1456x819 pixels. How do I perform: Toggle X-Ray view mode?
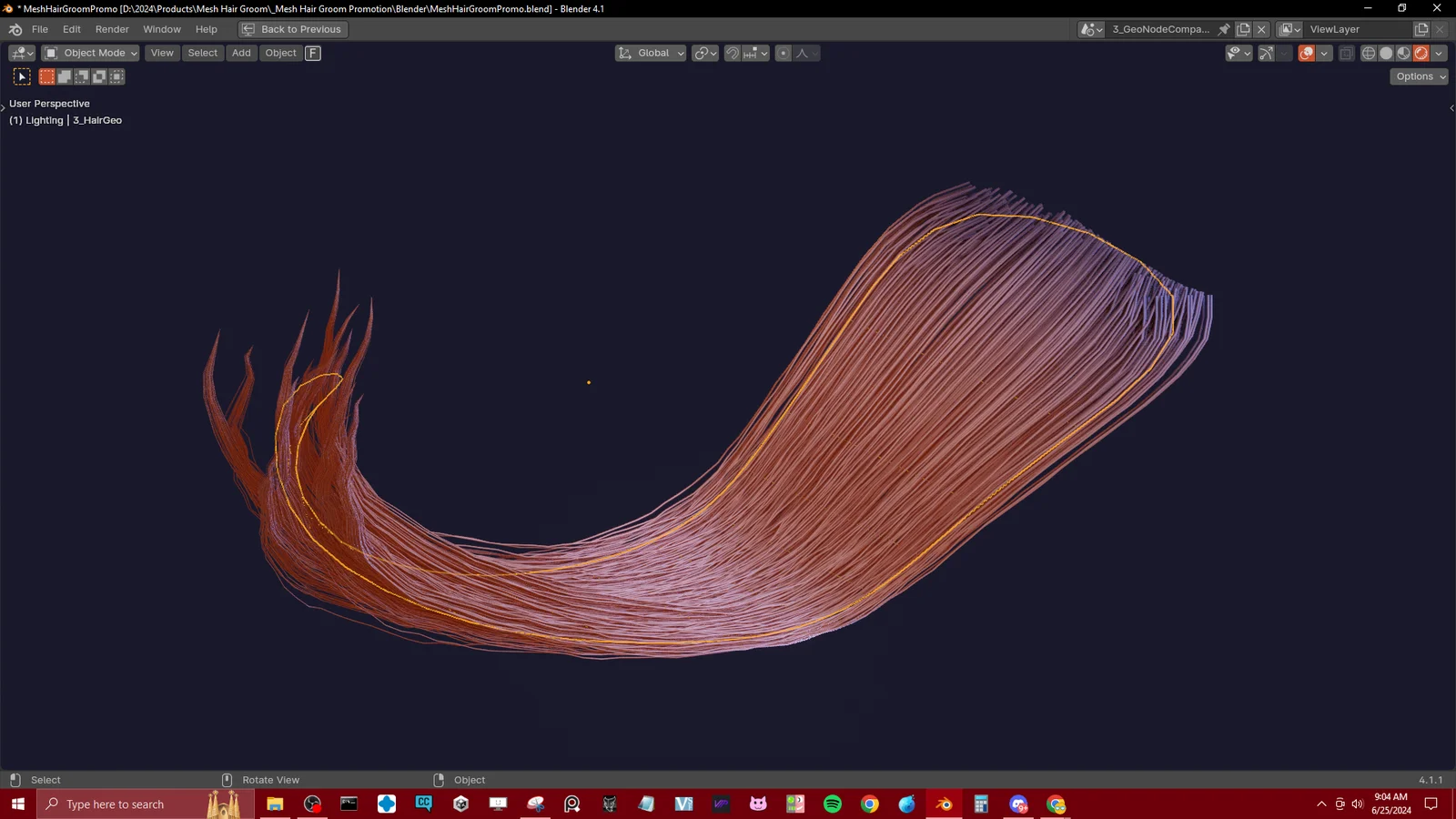click(1346, 53)
